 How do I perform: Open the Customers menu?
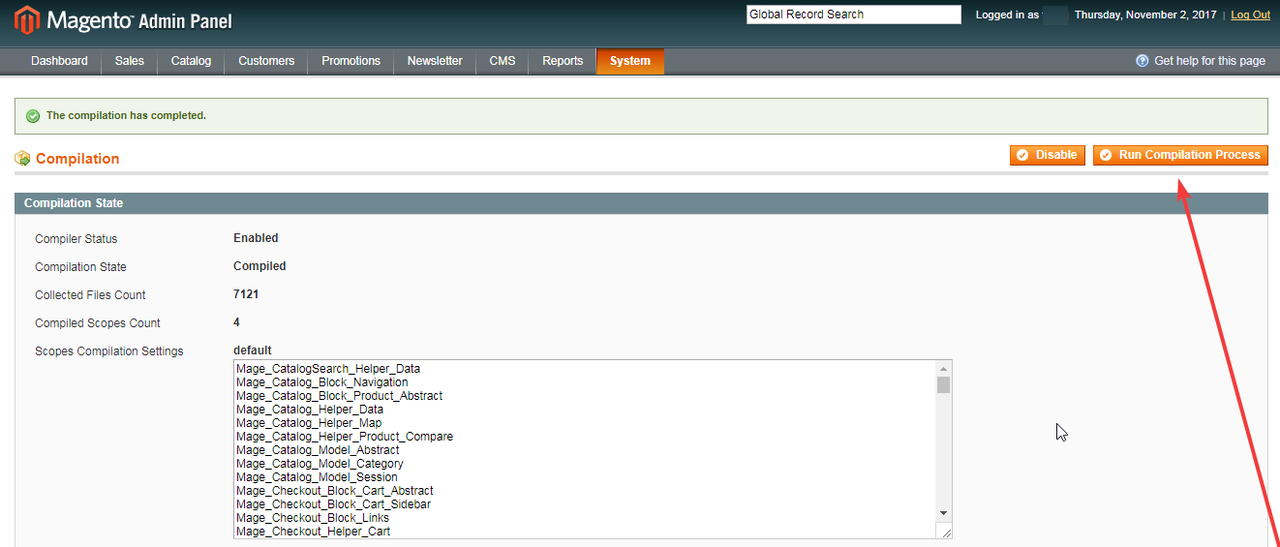(x=266, y=61)
